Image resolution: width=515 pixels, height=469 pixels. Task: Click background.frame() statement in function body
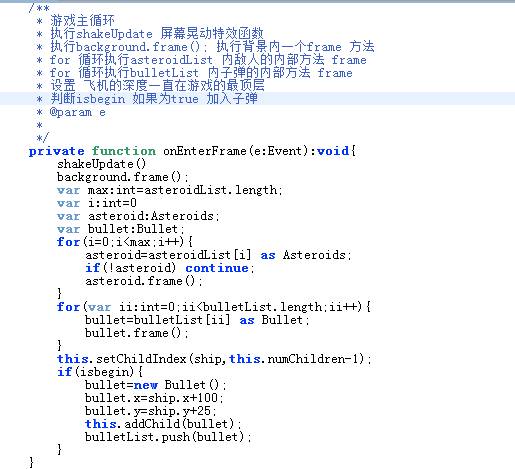point(123,177)
